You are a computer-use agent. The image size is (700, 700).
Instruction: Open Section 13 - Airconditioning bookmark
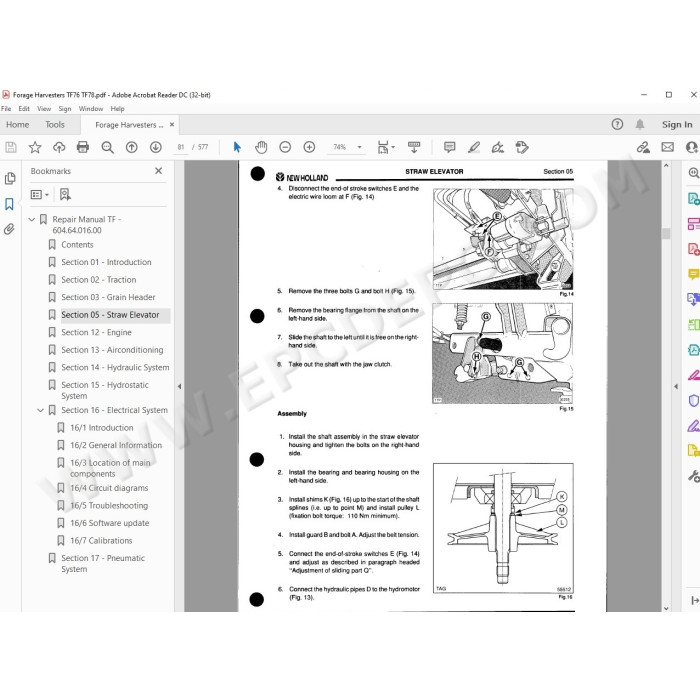[x=112, y=350]
